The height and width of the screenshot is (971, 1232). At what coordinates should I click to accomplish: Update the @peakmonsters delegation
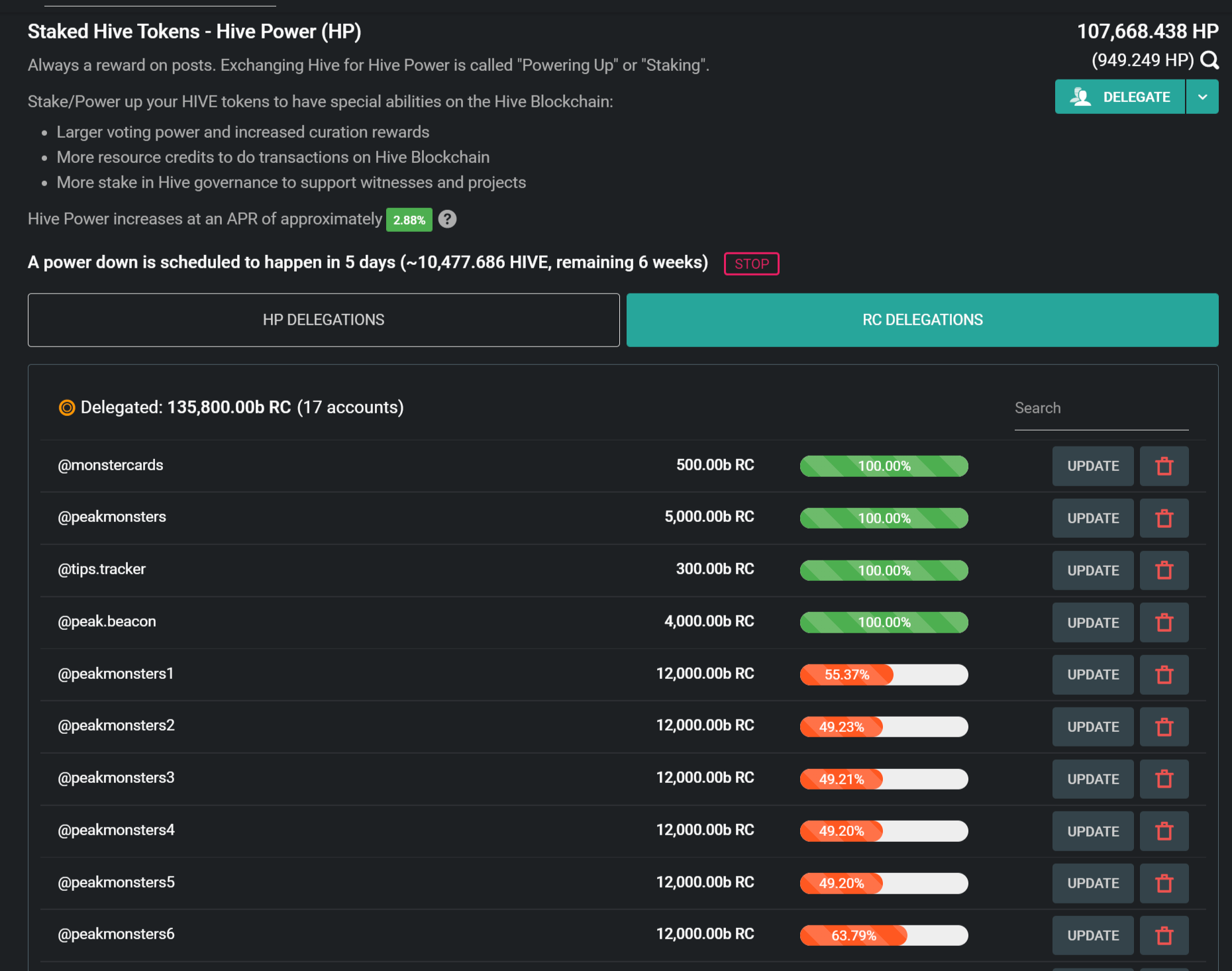1093,518
